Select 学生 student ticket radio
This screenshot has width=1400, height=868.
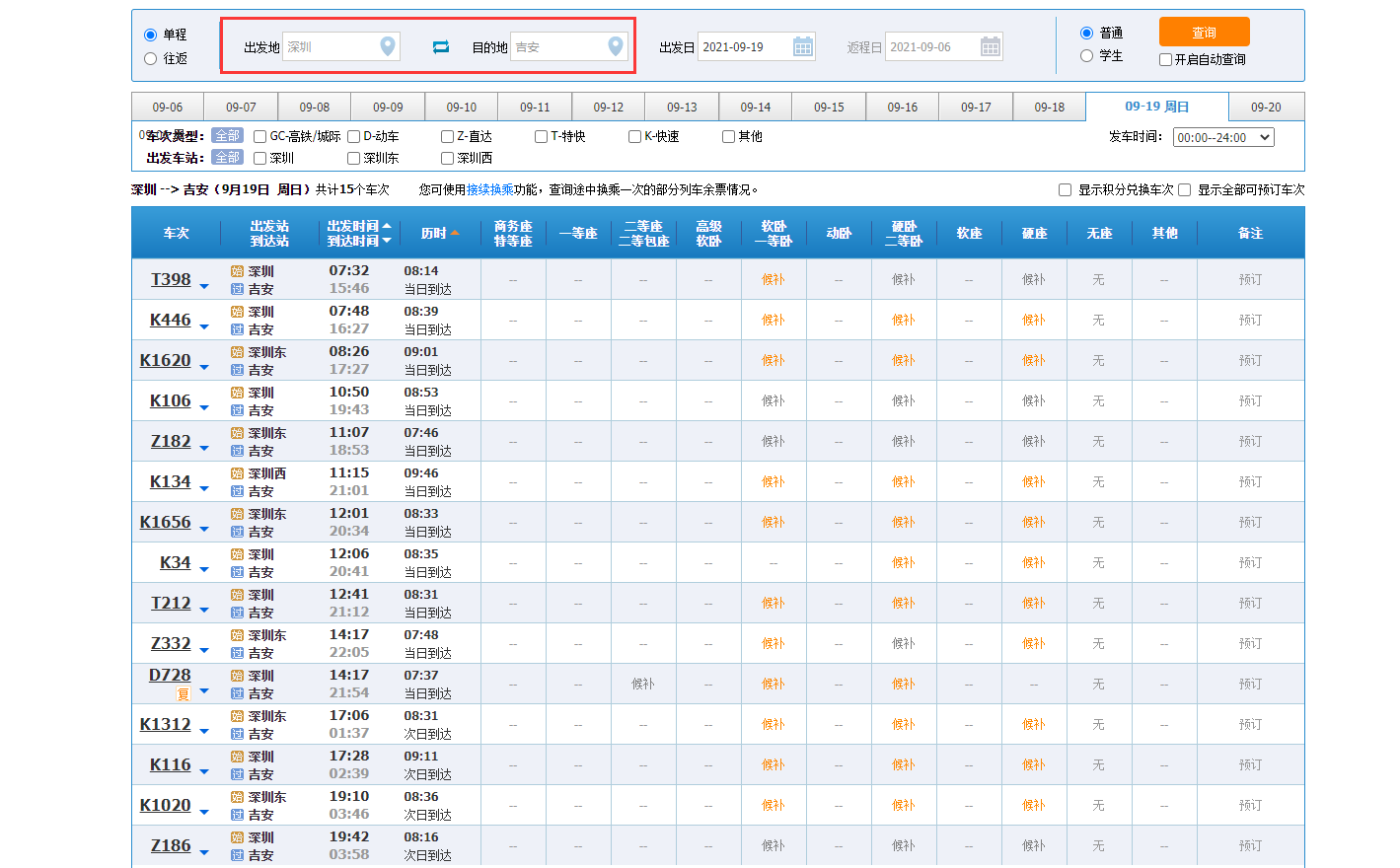(1086, 56)
